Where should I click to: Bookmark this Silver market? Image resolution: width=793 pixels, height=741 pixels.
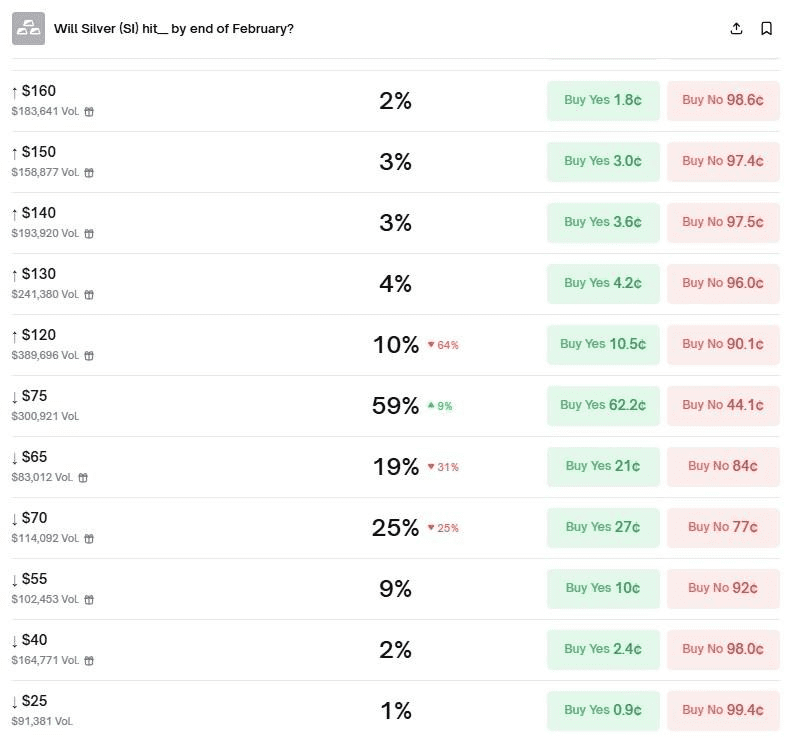tap(767, 29)
